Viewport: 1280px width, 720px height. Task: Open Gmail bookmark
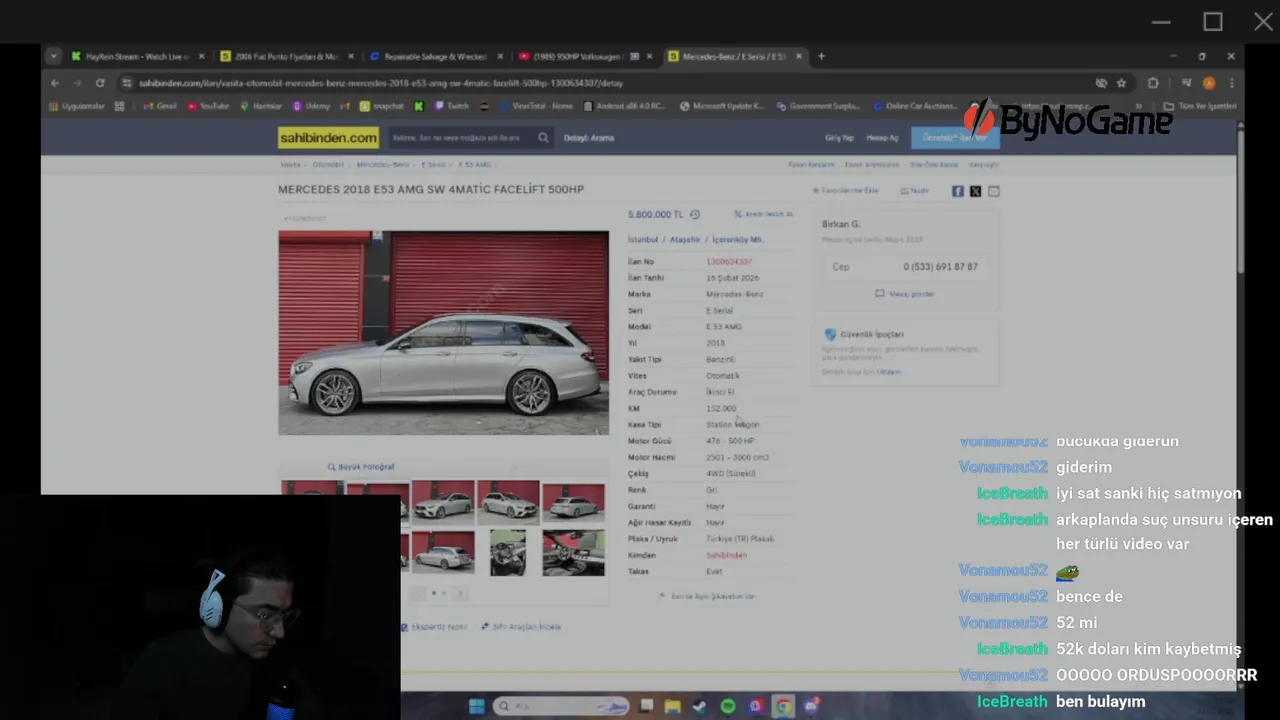[x=160, y=106]
